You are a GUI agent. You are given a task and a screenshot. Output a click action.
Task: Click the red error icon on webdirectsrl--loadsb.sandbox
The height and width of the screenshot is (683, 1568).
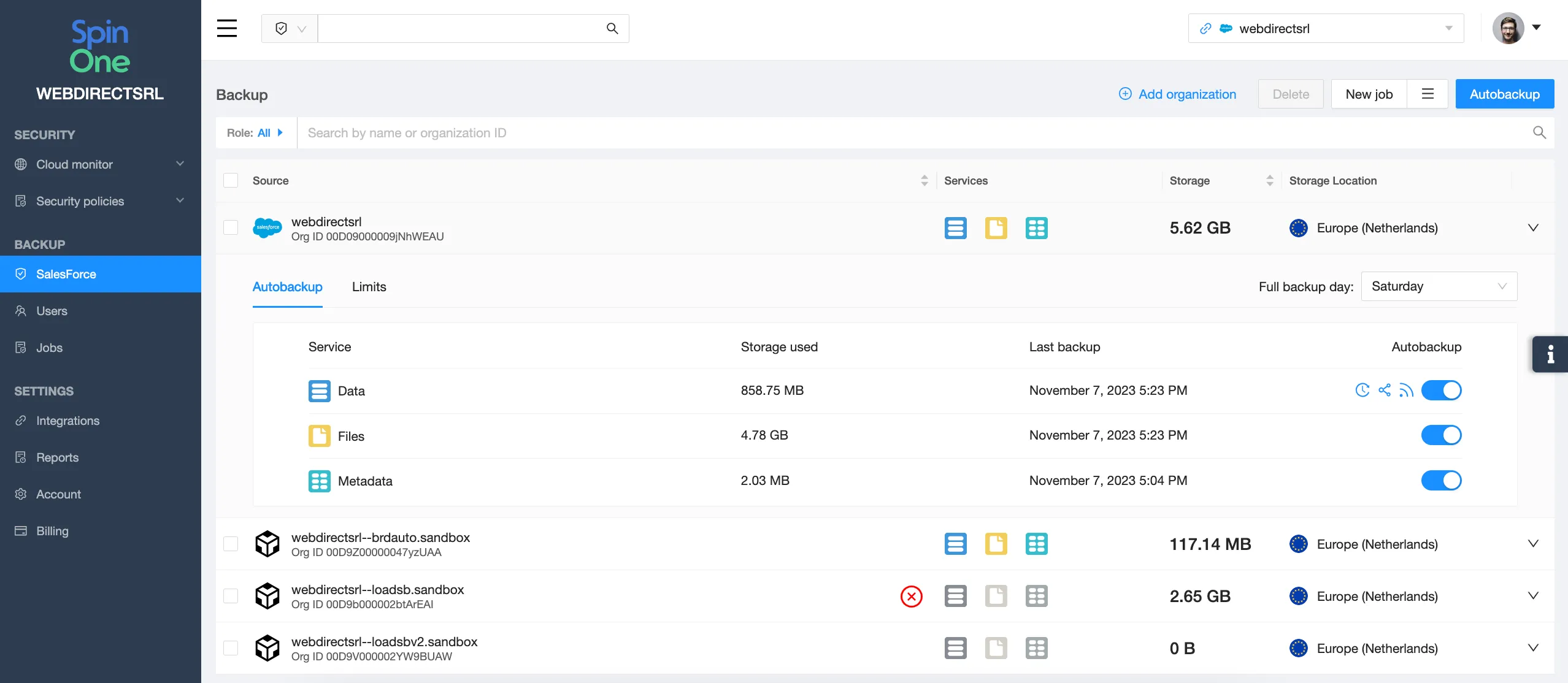tap(911, 595)
